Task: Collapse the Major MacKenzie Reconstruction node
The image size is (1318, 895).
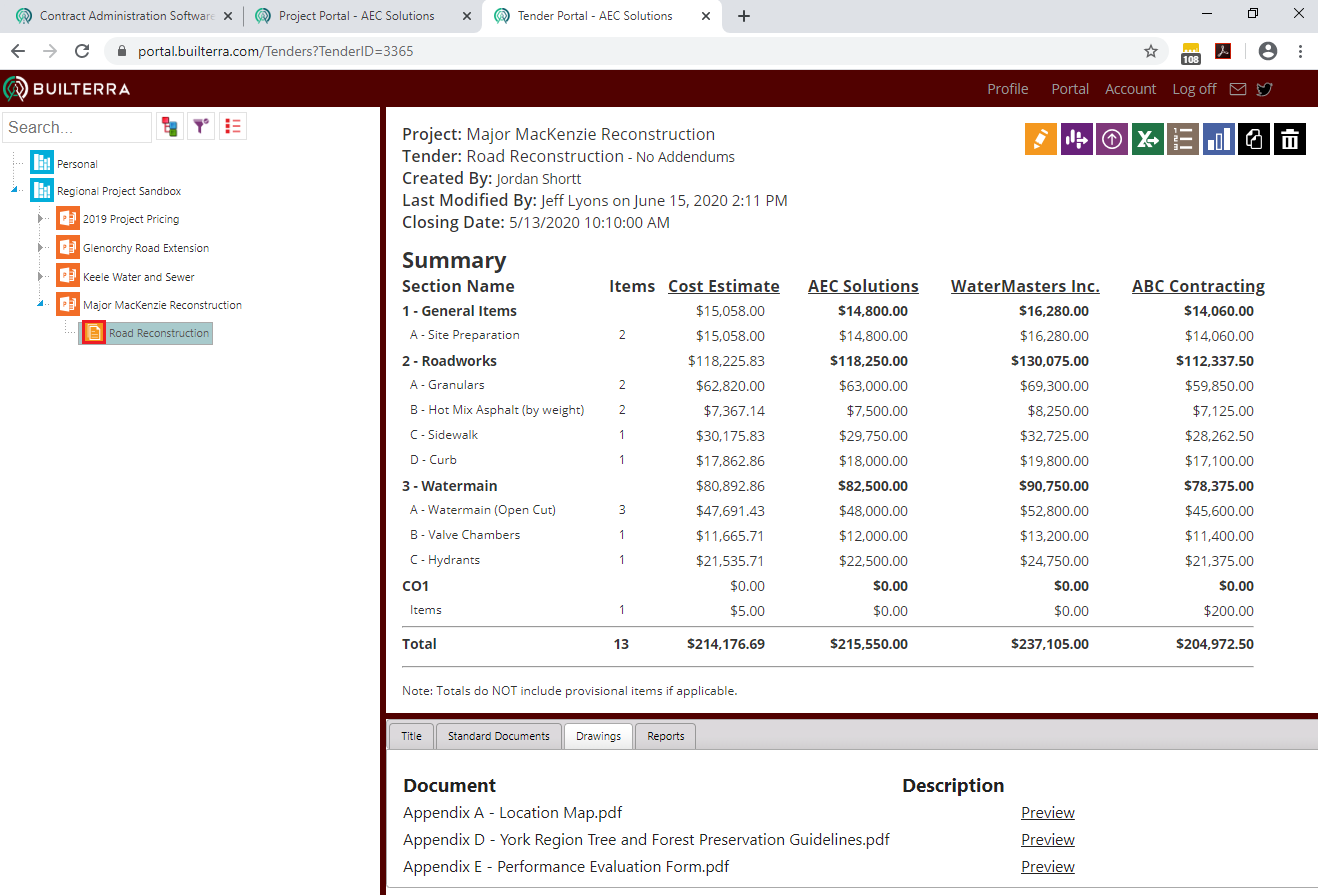Action: coord(40,304)
